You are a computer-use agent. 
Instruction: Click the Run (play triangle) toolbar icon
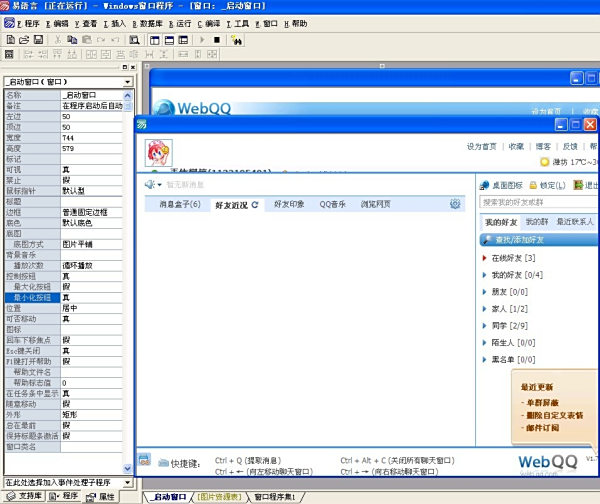(202, 39)
